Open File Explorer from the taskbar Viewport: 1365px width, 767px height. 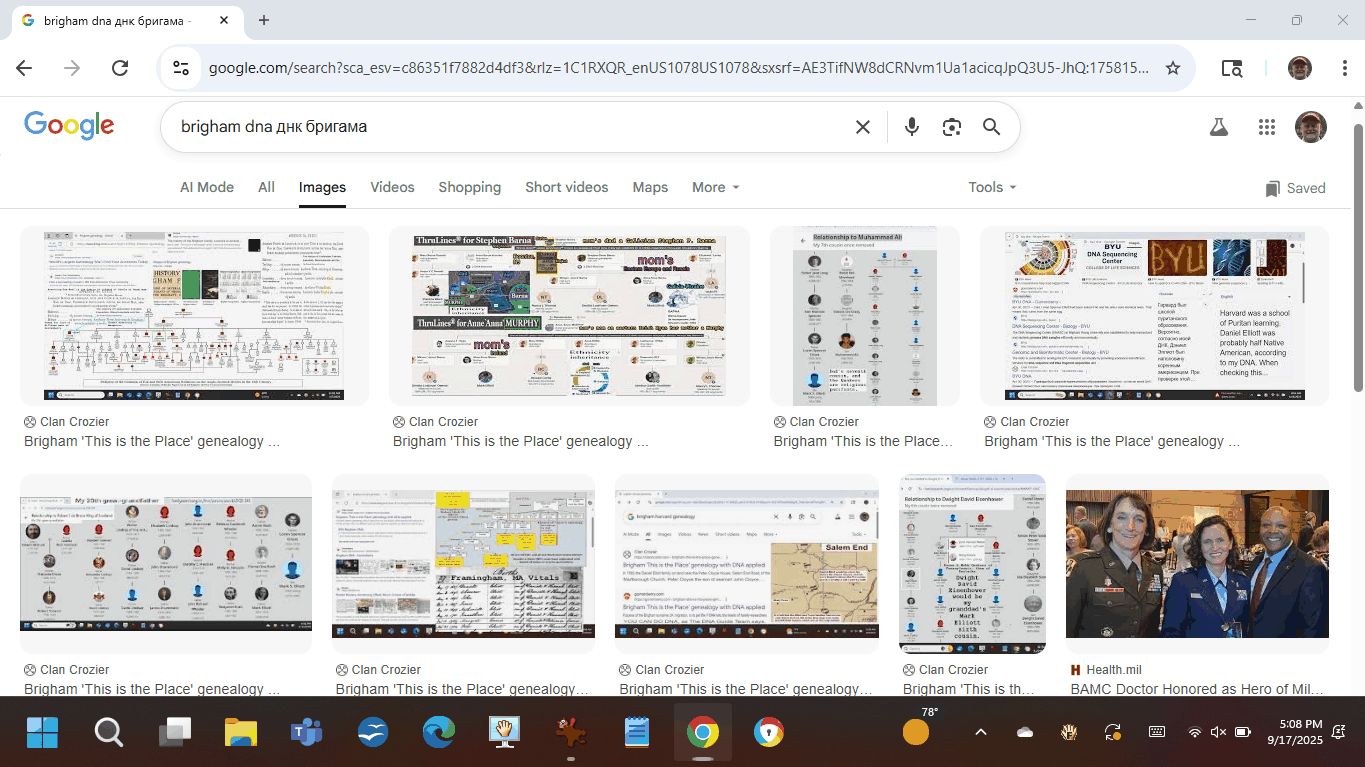click(x=241, y=733)
